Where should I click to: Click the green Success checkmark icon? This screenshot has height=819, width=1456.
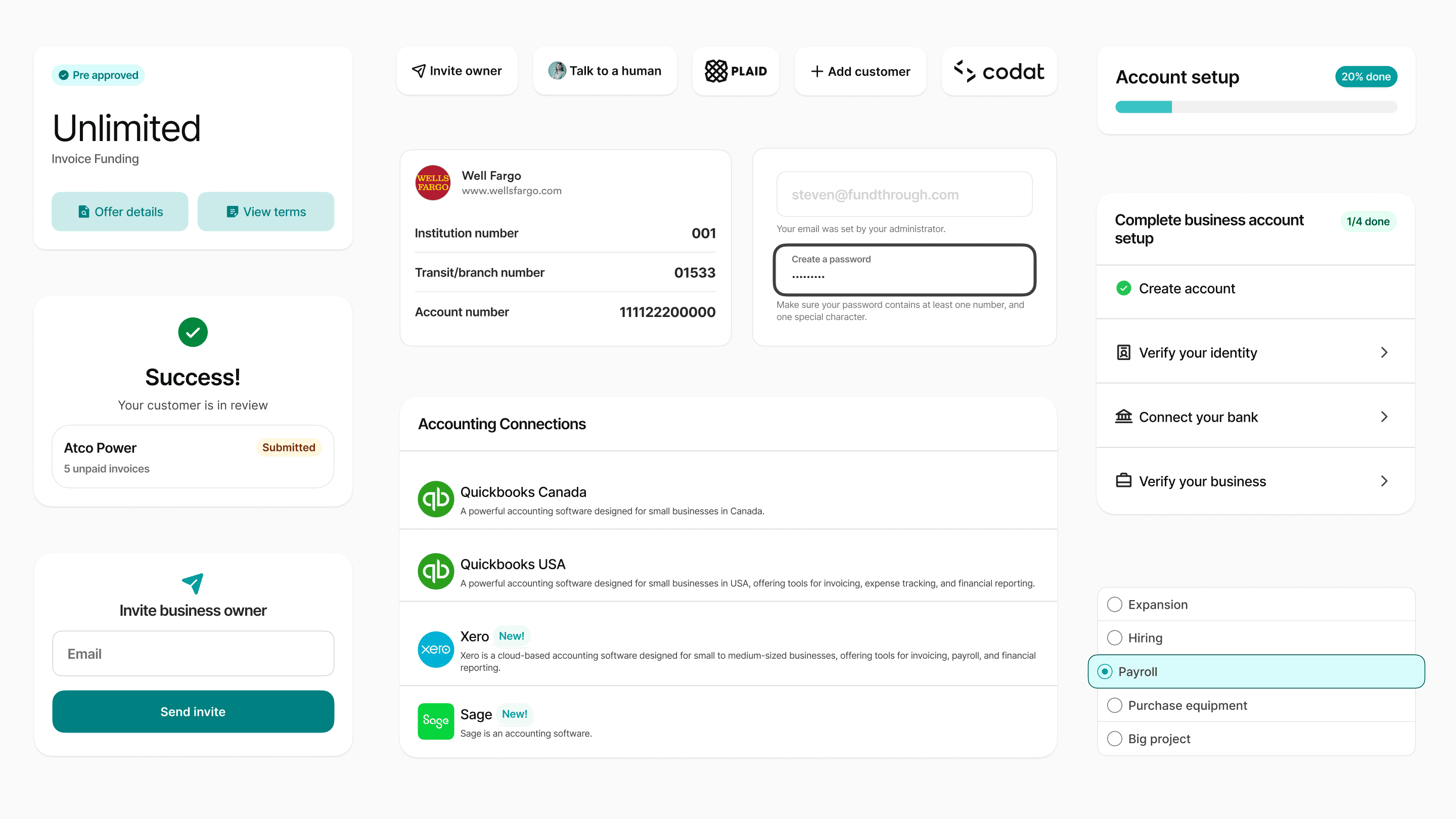(193, 332)
